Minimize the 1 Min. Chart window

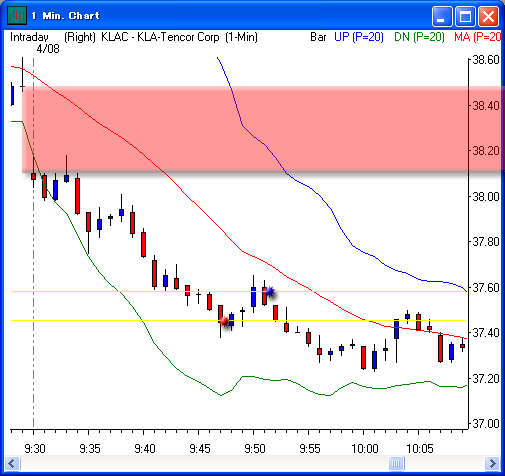point(442,16)
